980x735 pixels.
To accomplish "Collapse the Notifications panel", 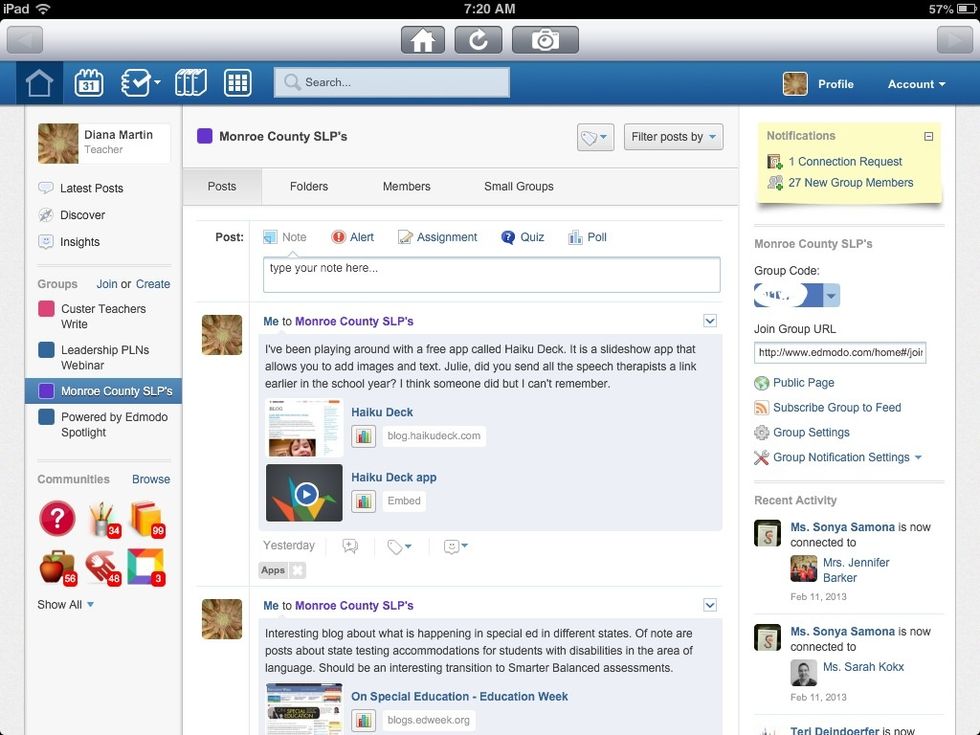I will (929, 136).
